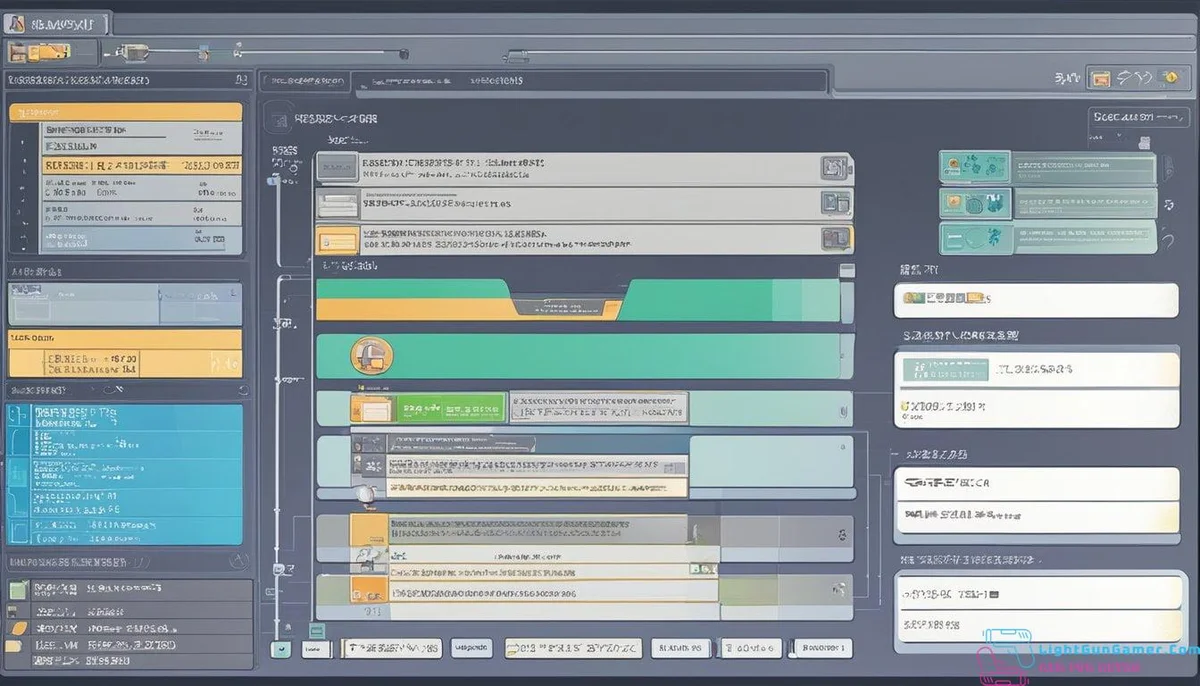Click the icon at the right end of the third list row
1200x686 pixels.
click(x=835, y=238)
